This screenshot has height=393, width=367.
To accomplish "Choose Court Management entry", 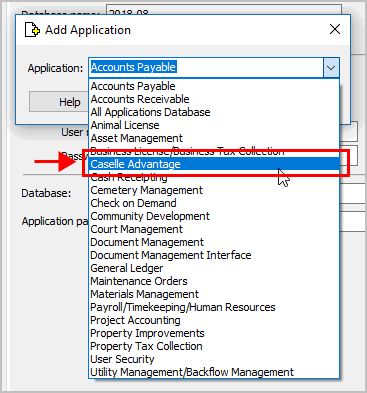I will click(214, 229).
